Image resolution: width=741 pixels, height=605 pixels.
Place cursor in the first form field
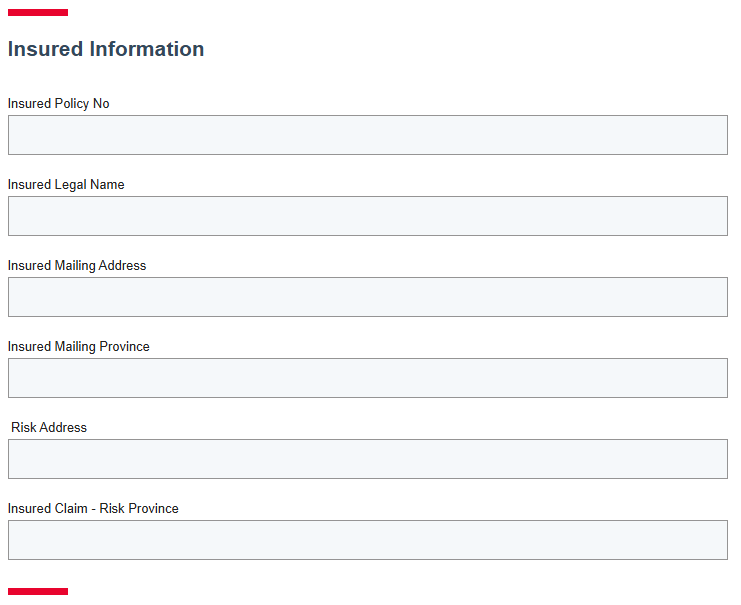367,135
